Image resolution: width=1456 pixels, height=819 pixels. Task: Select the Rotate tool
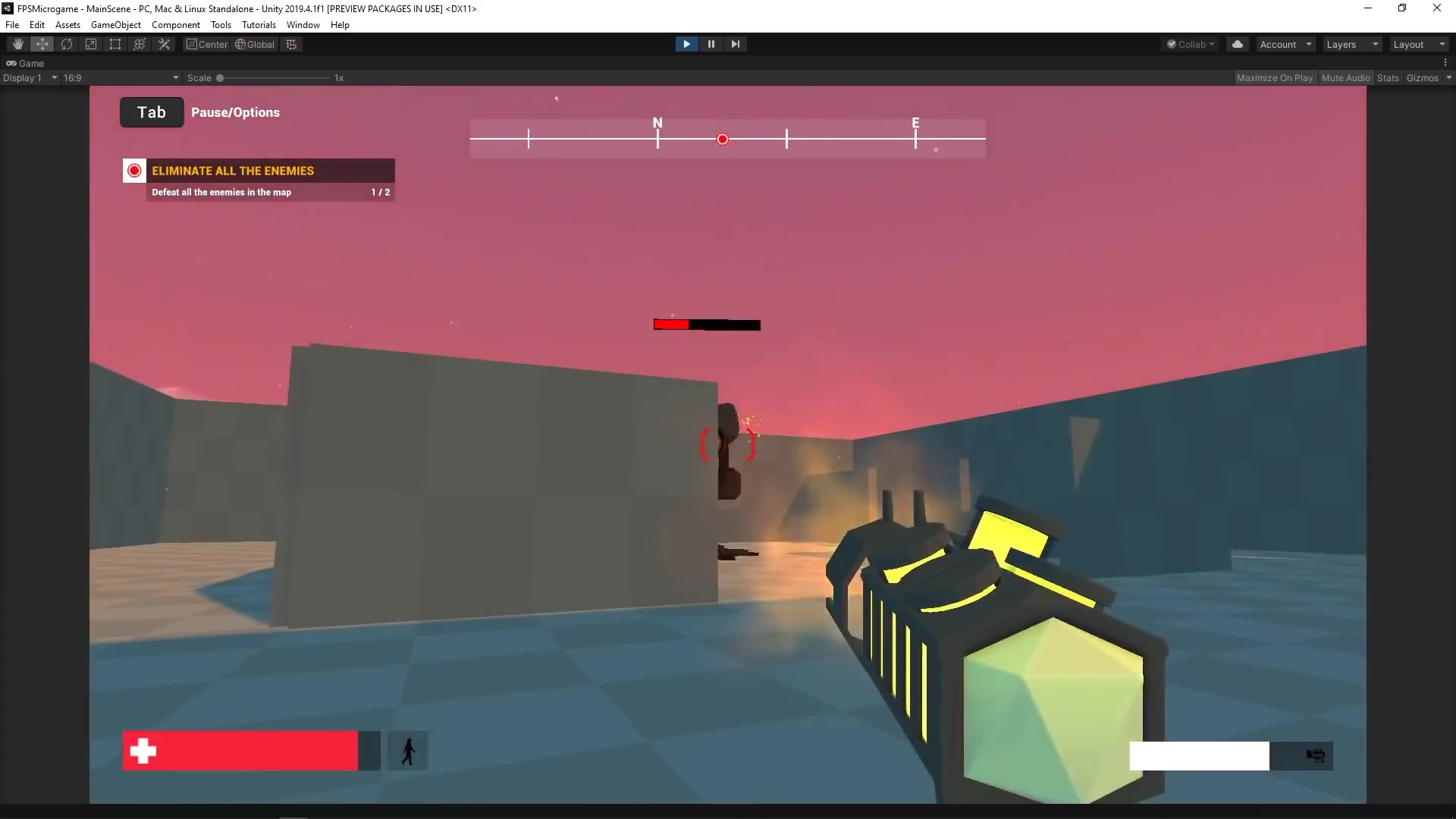point(67,44)
